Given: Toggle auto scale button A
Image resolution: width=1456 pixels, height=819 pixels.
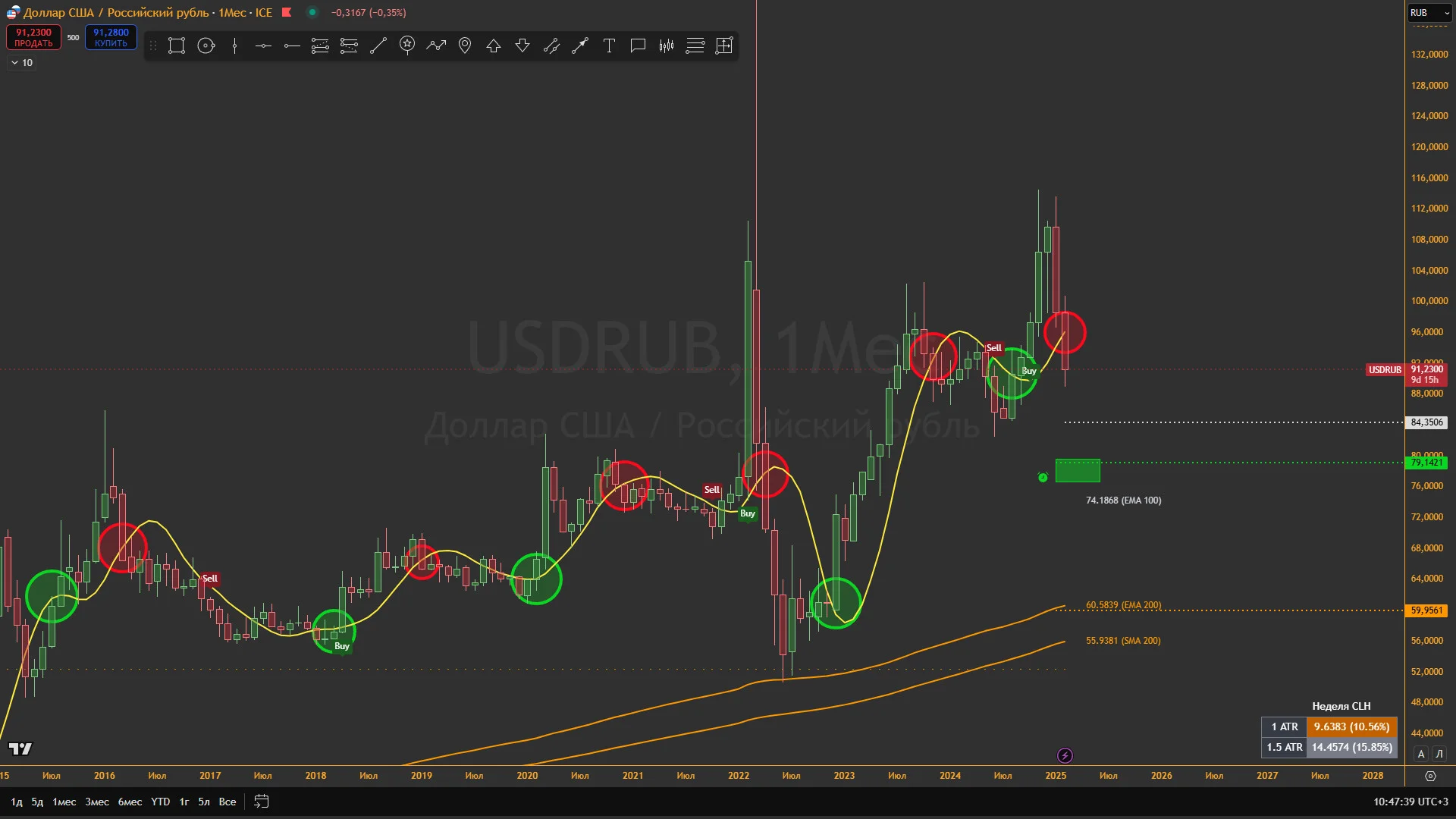Looking at the screenshot, I should [x=1421, y=754].
